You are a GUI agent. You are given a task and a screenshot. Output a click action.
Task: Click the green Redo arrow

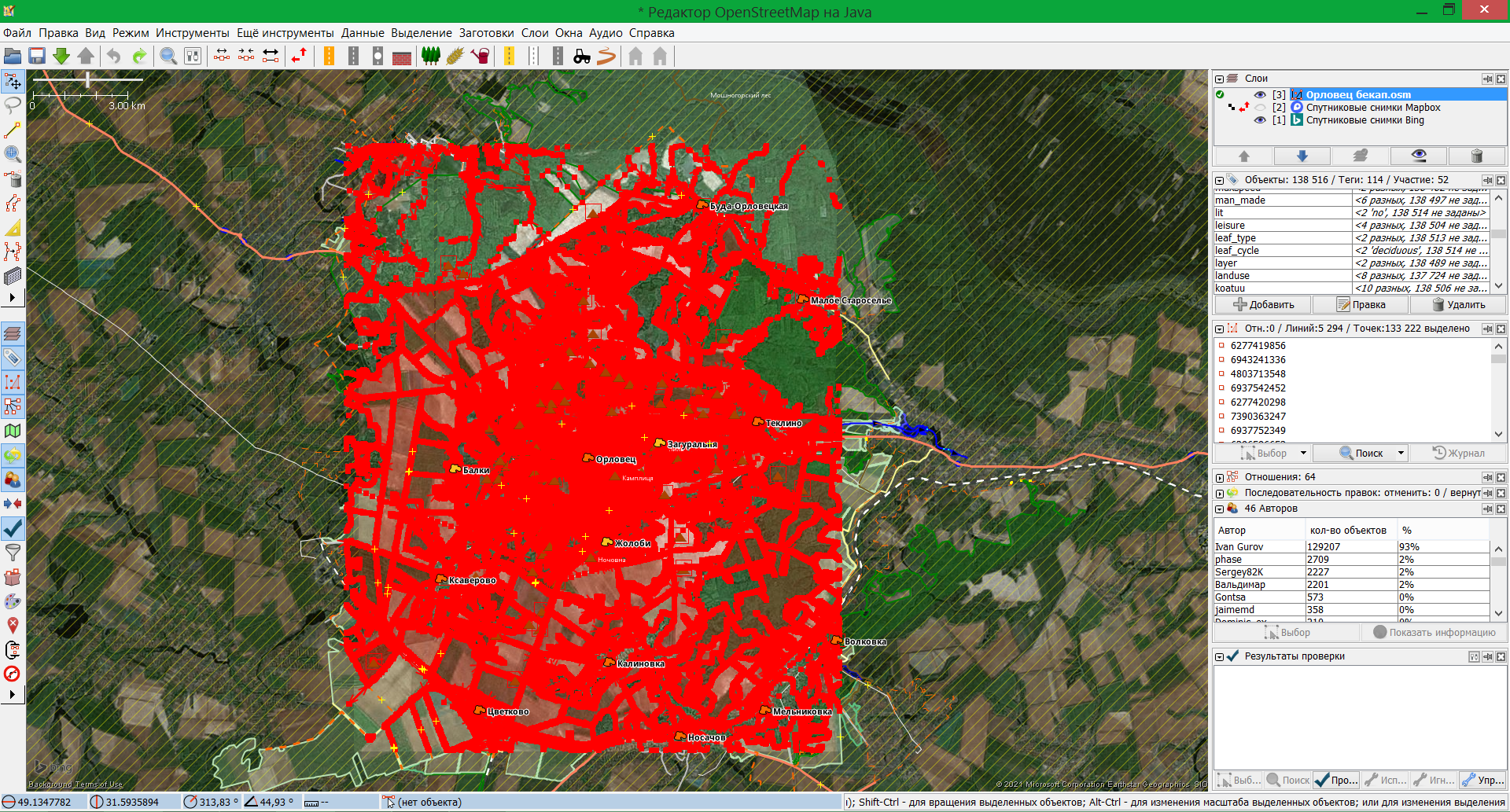pos(139,56)
